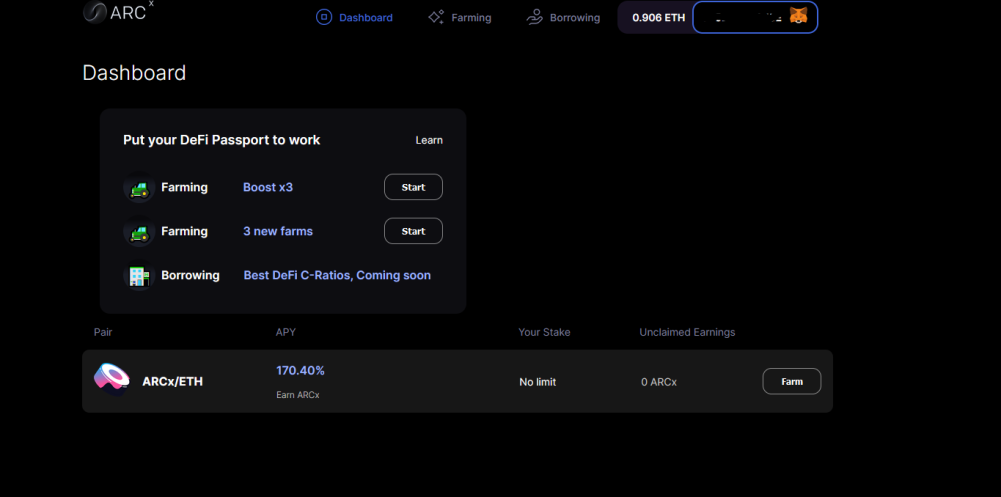The width and height of the screenshot is (1001, 497).
Task: Click the Borrowing label in the passport card
Action: [190, 276]
